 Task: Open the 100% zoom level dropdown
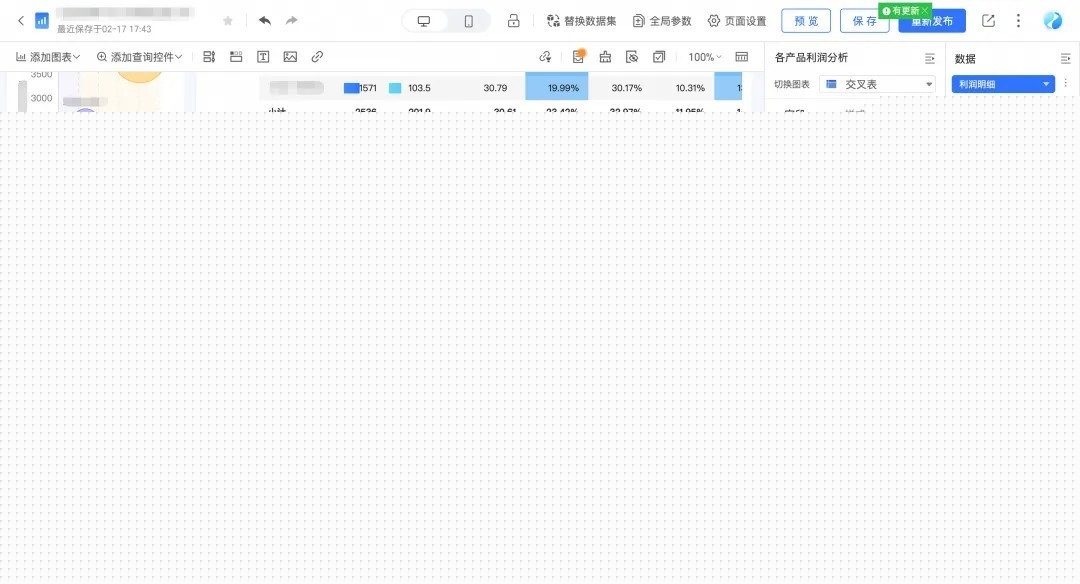705,57
